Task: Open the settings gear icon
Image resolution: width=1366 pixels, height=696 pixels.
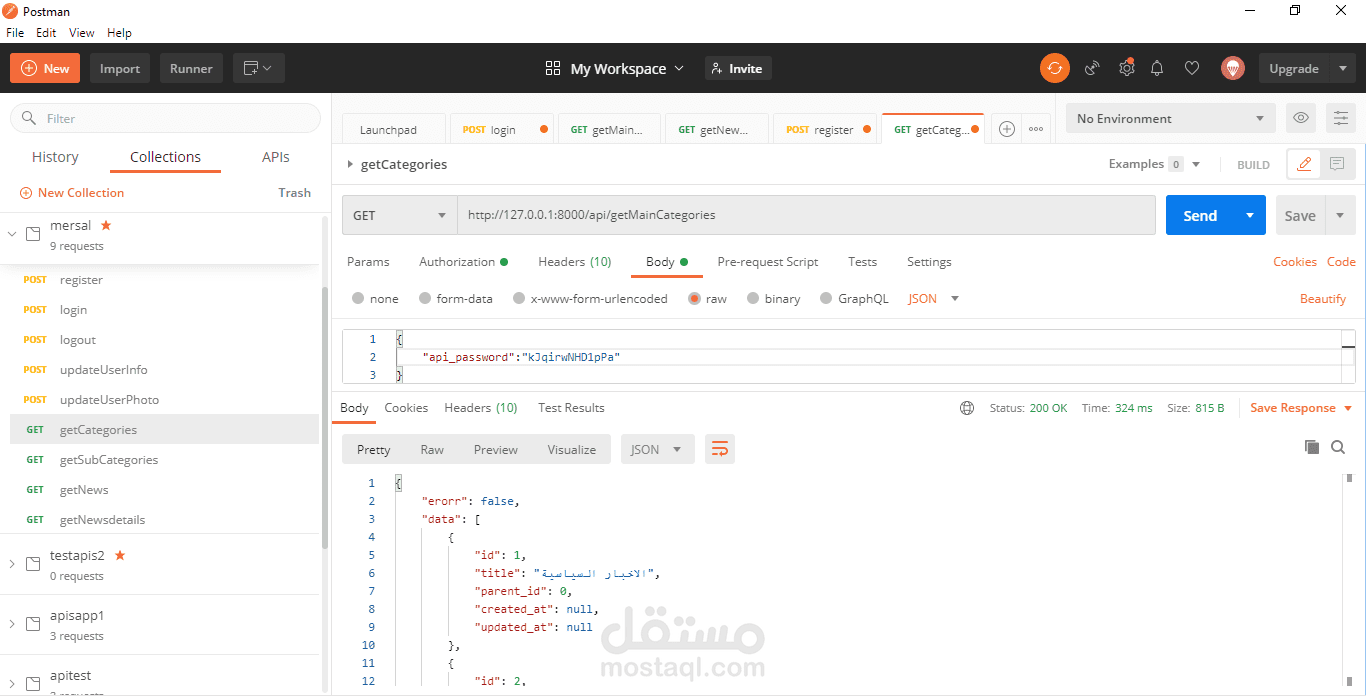Action: click(1126, 68)
